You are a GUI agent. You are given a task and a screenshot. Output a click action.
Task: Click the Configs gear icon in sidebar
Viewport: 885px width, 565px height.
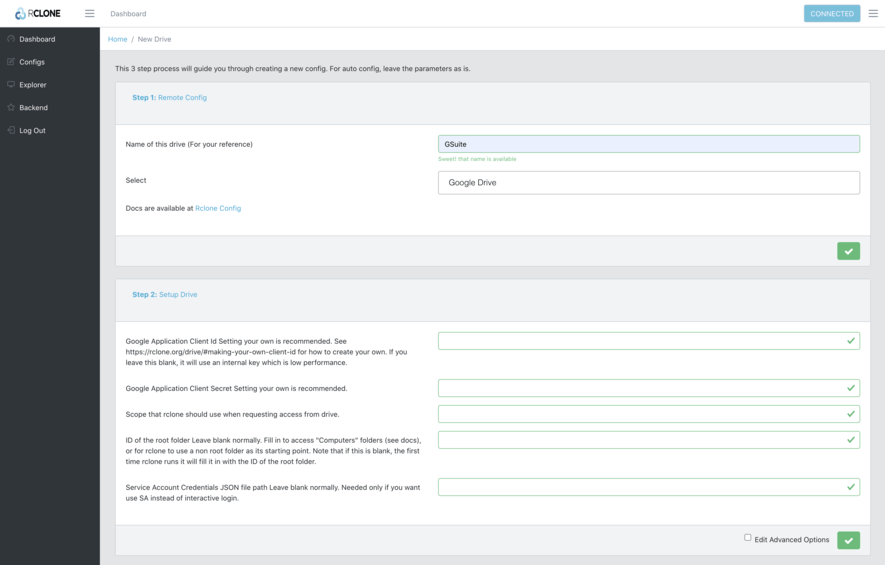coord(11,62)
